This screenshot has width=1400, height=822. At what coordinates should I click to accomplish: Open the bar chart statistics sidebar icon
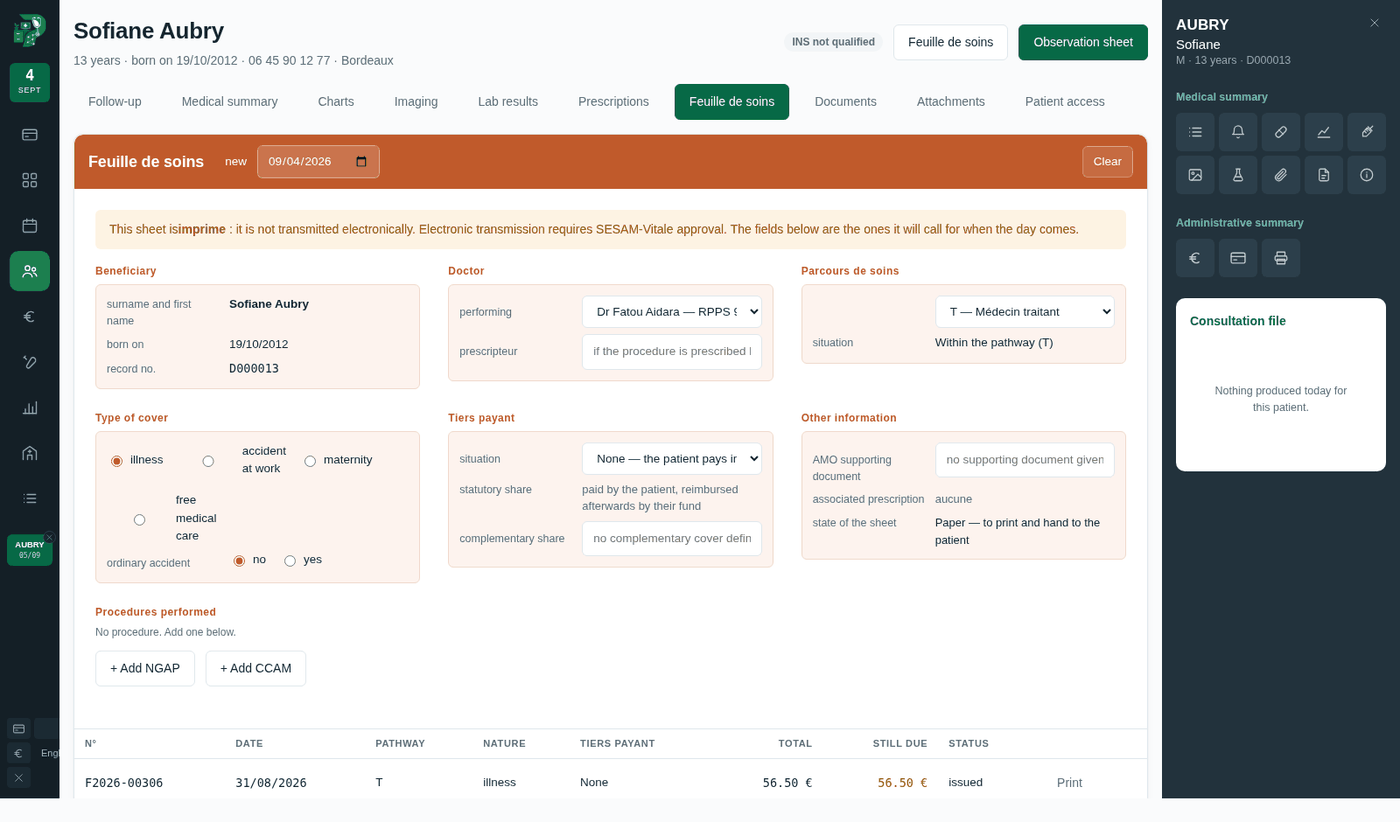(30, 408)
